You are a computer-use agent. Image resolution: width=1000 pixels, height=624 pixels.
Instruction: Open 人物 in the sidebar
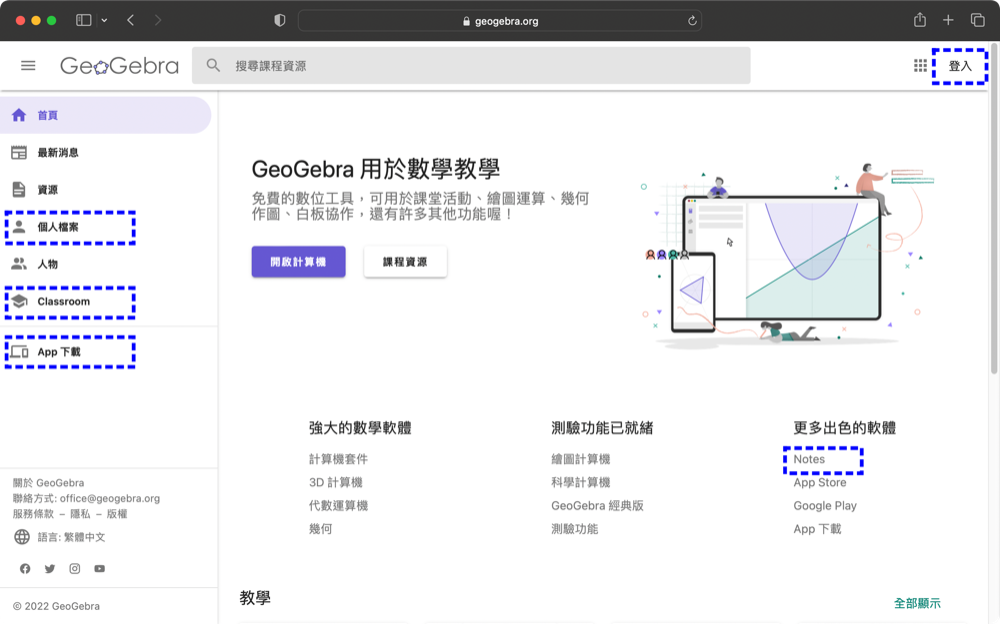pyautogui.click(x=47, y=264)
